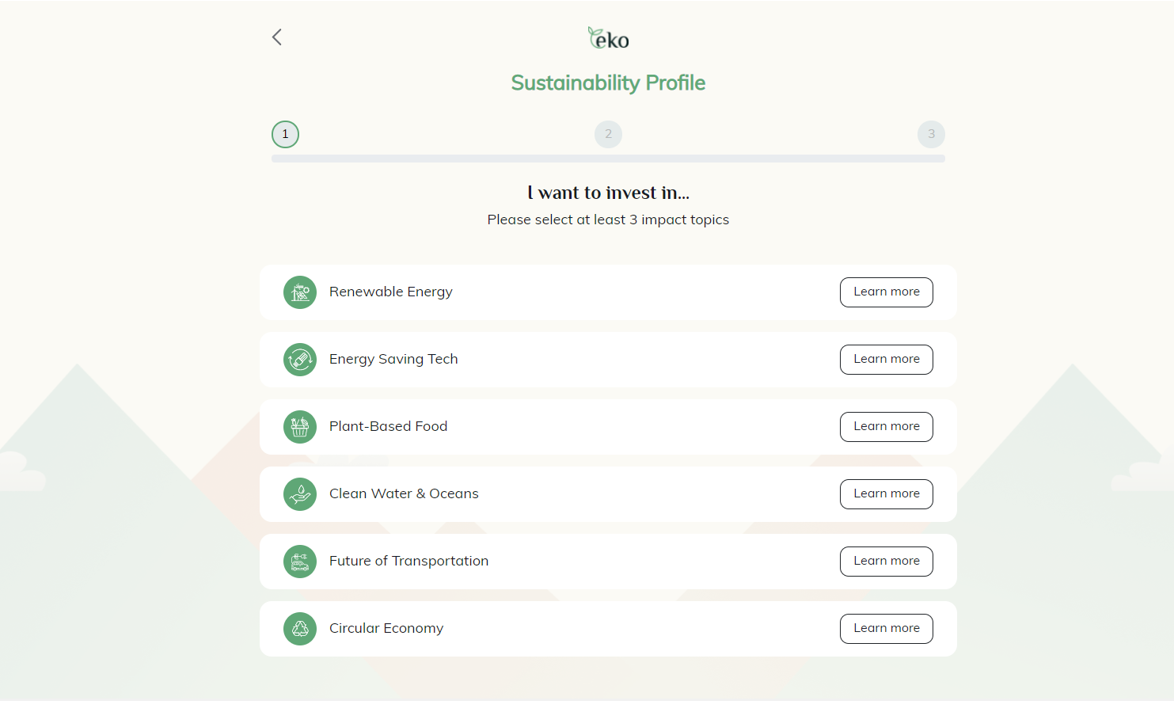Viewport: 1174px width, 701px height.
Task: Click the back arrow icon
Action: [x=277, y=37]
